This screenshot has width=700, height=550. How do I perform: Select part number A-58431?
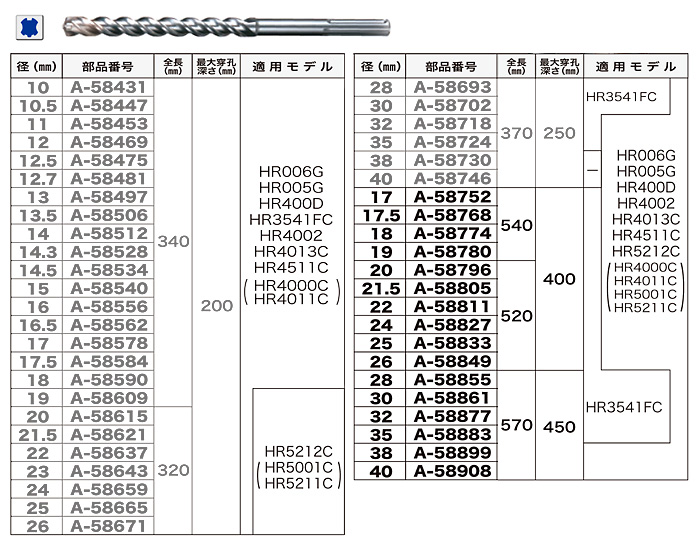[x=109, y=88]
